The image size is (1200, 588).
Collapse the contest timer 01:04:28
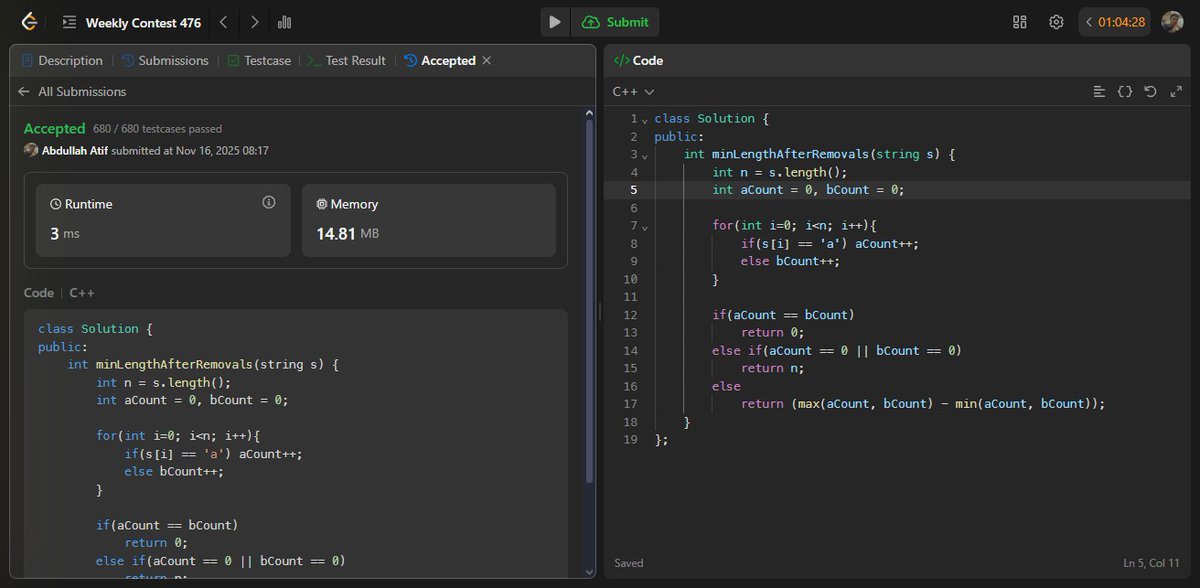pyautogui.click(x=1089, y=22)
